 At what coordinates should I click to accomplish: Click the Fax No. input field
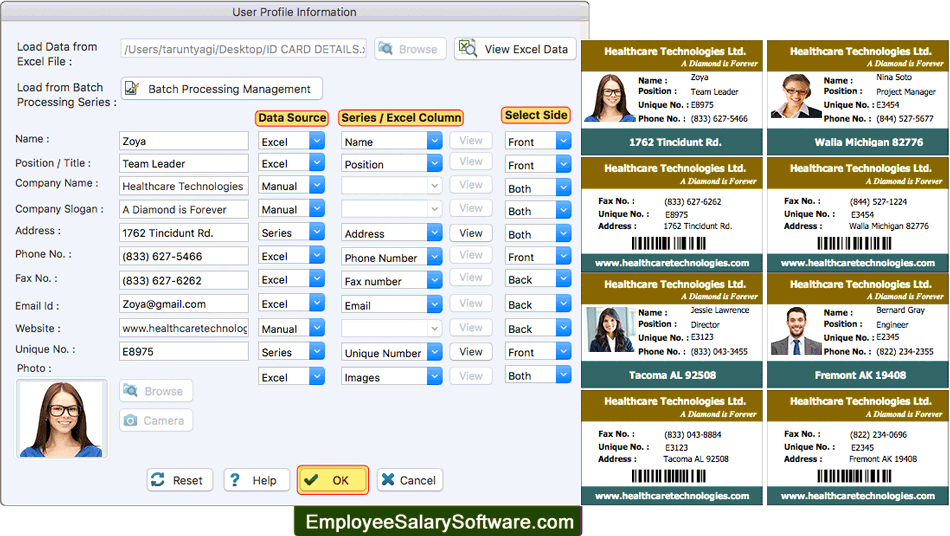click(184, 280)
